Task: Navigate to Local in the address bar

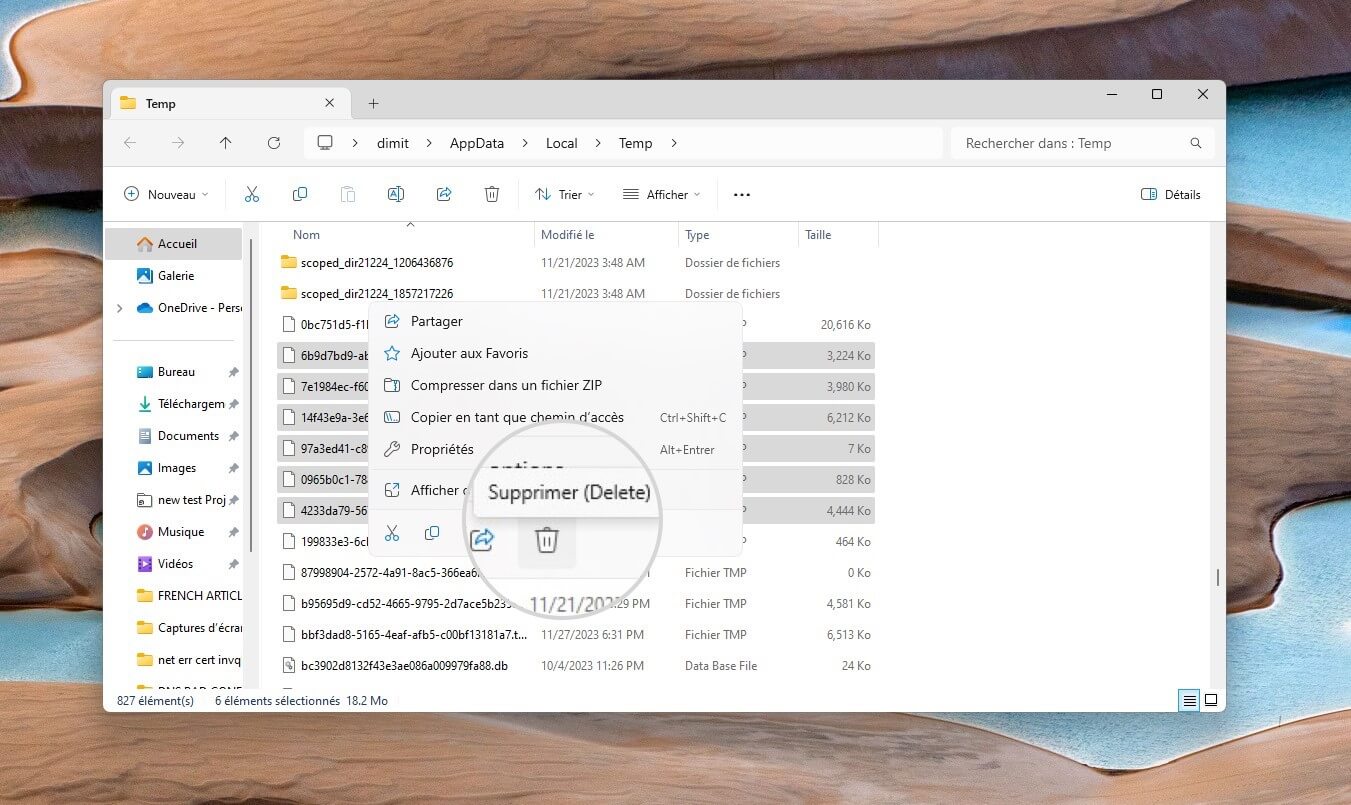Action: tap(562, 143)
